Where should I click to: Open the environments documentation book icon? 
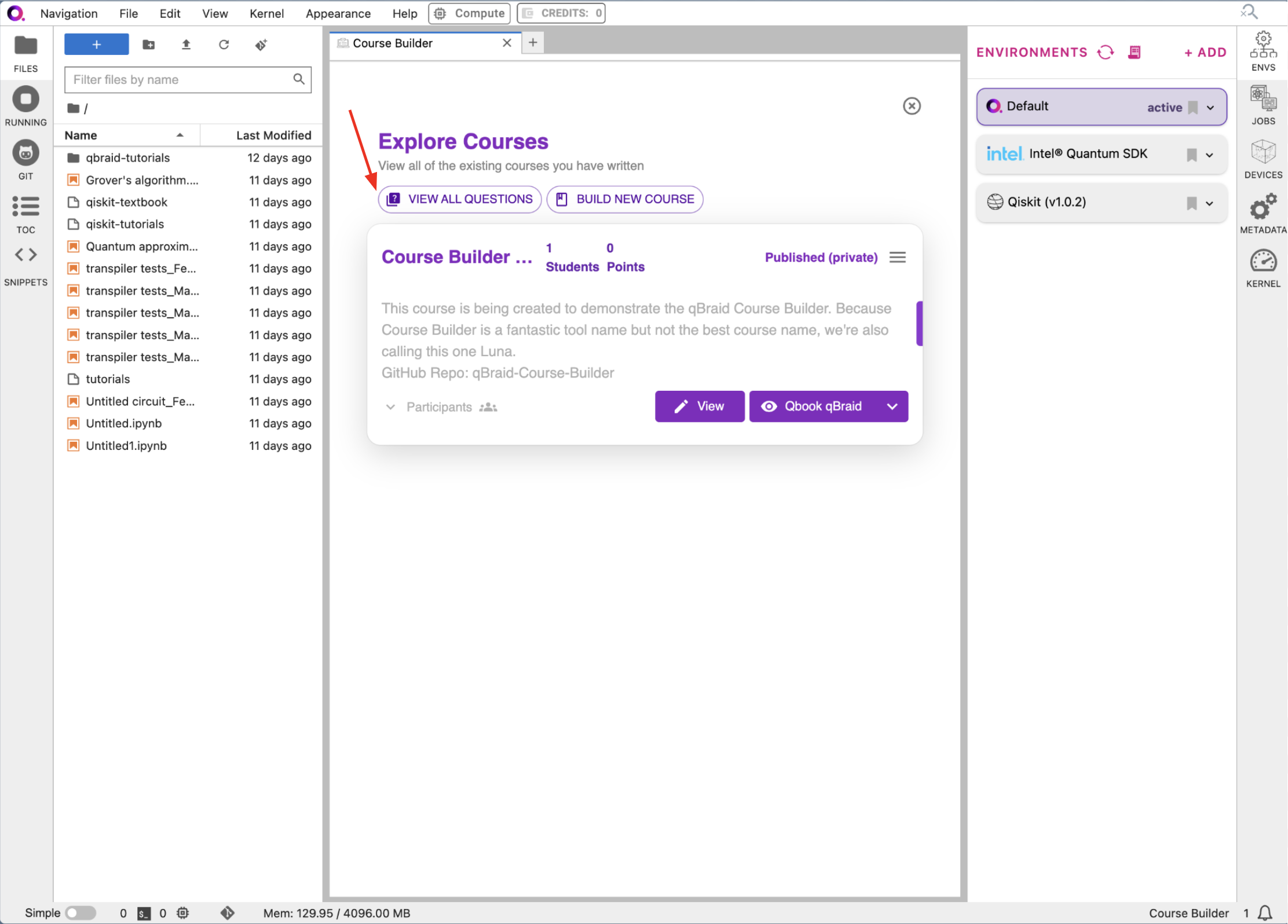1135,52
